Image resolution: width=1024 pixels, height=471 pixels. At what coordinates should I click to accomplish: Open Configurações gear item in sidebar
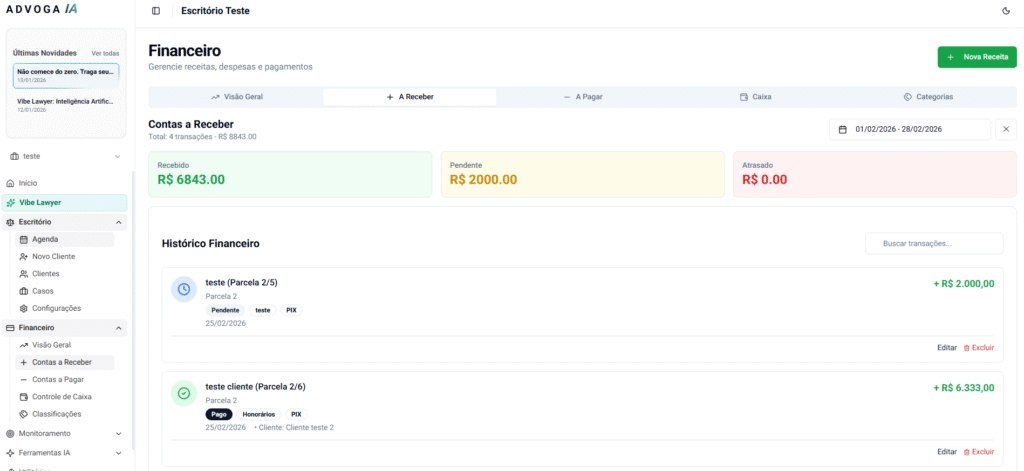pos(56,308)
